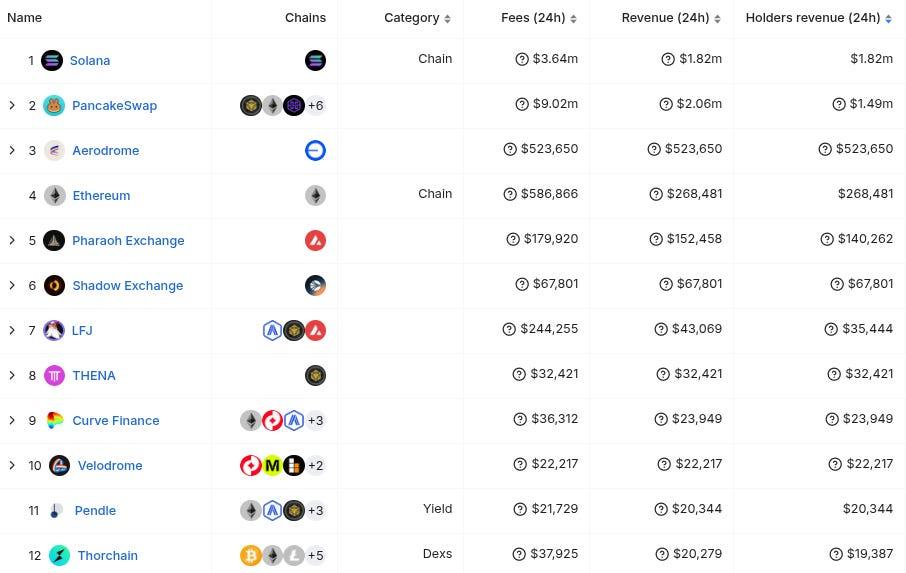This screenshot has width=906, height=573.
Task: Expand the Velodrome row chevron
Action: [x=12, y=466]
